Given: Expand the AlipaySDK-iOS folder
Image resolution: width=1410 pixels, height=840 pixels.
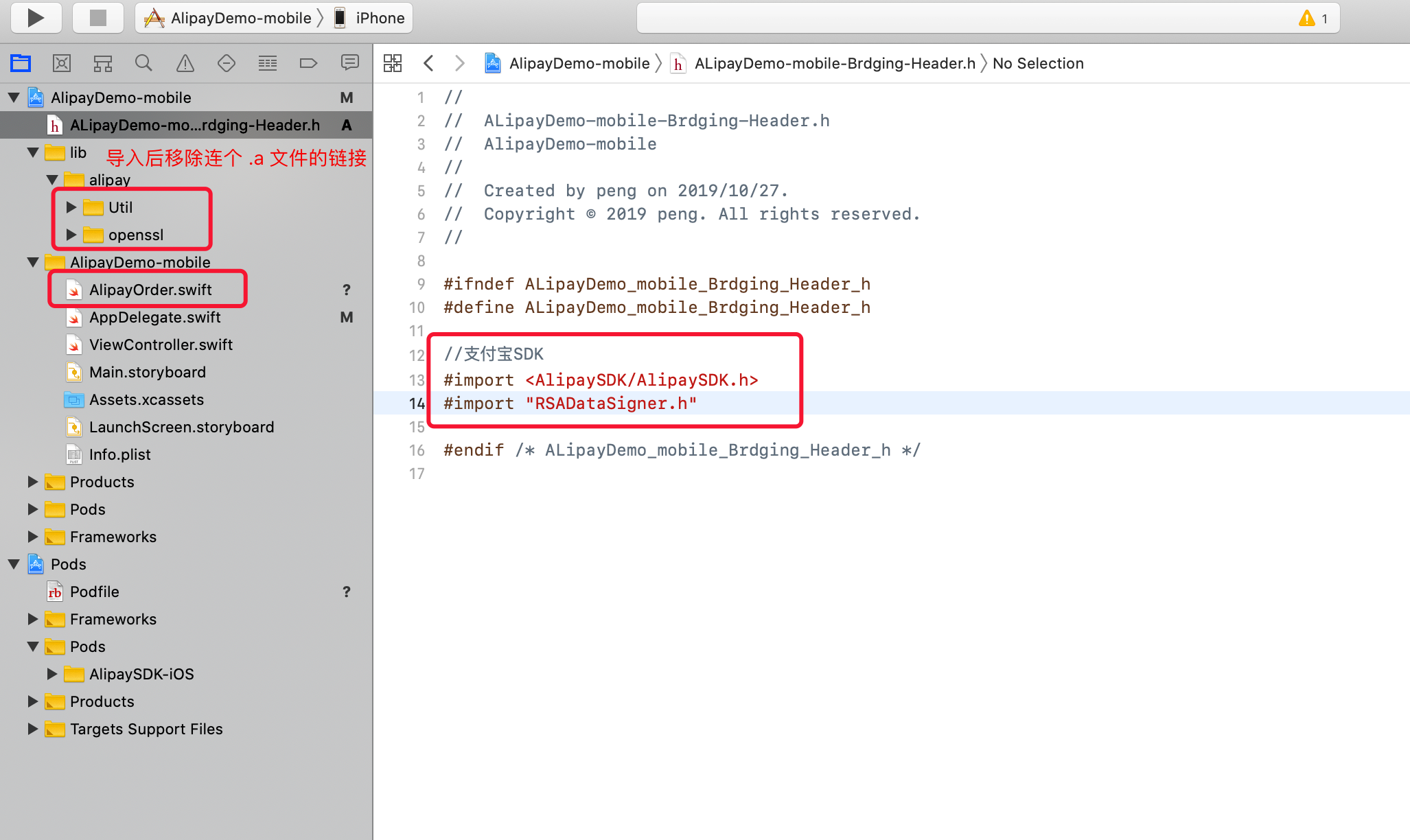Looking at the screenshot, I should click(52, 674).
